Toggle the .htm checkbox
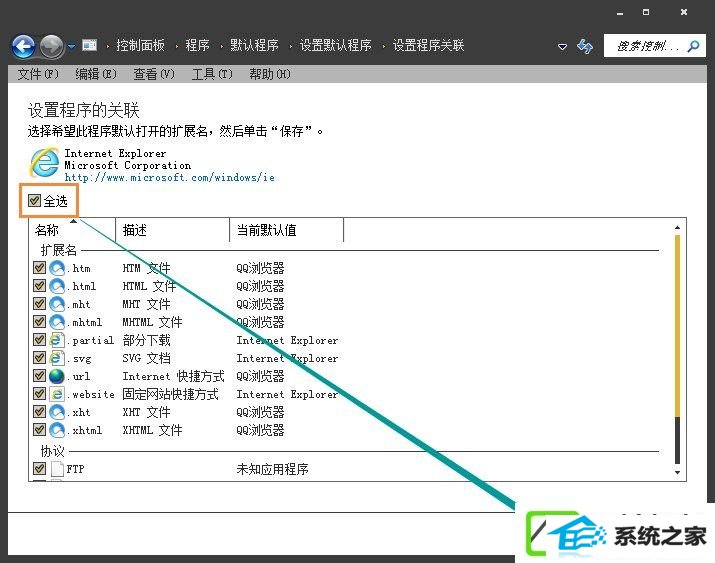This screenshot has width=715, height=563. pyautogui.click(x=39, y=268)
